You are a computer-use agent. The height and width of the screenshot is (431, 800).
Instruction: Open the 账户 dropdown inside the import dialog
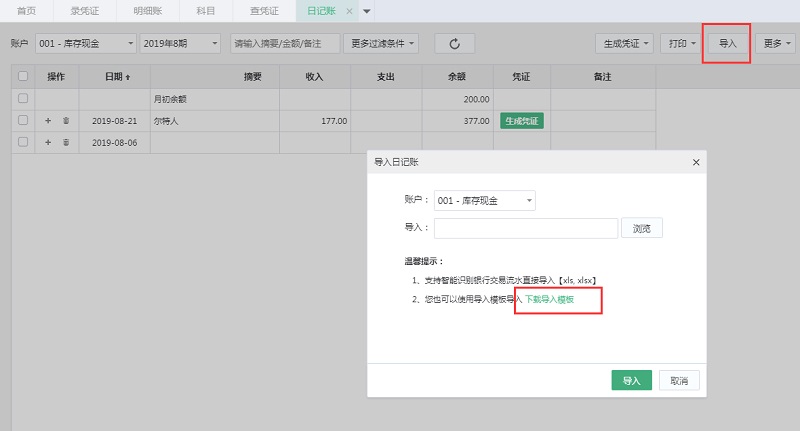point(484,200)
